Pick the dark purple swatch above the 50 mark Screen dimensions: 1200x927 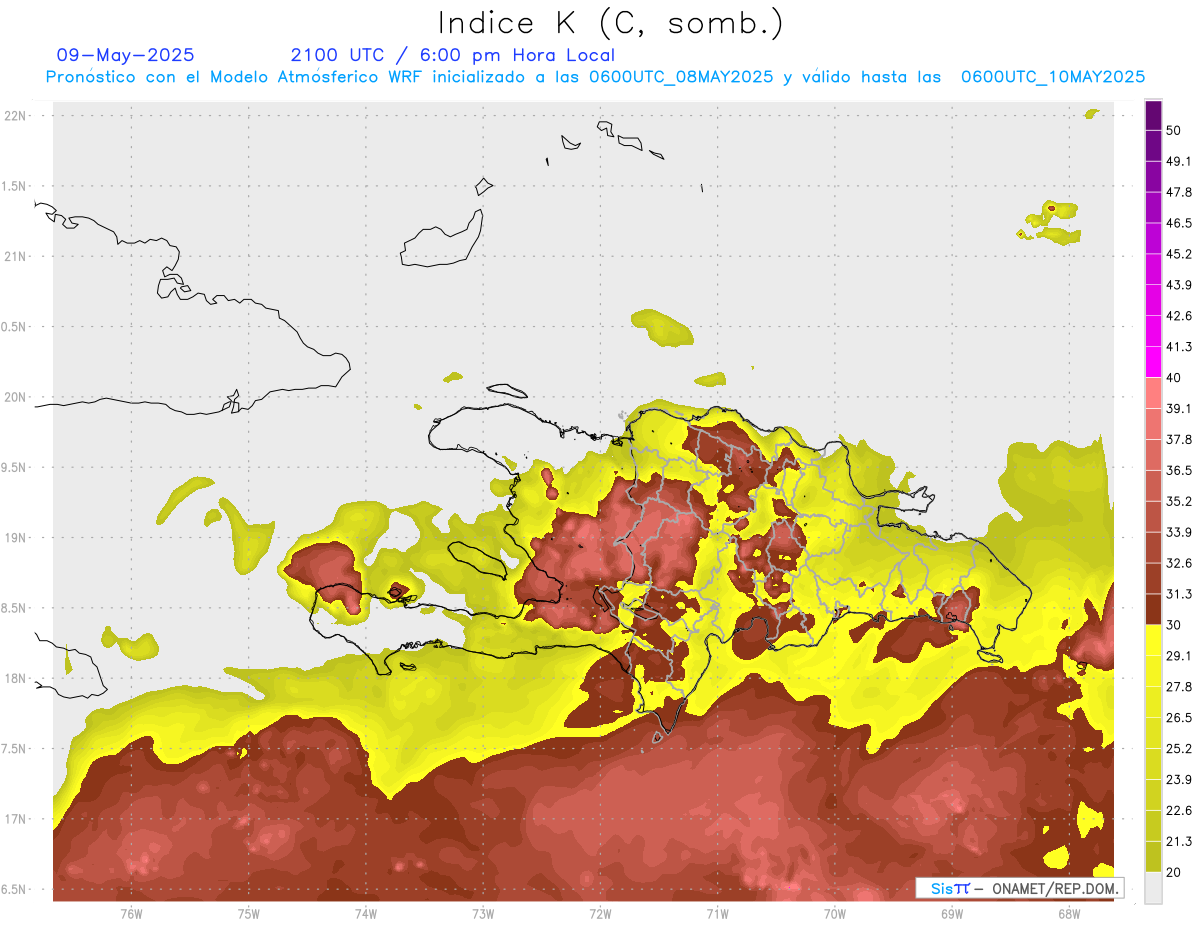(1153, 114)
